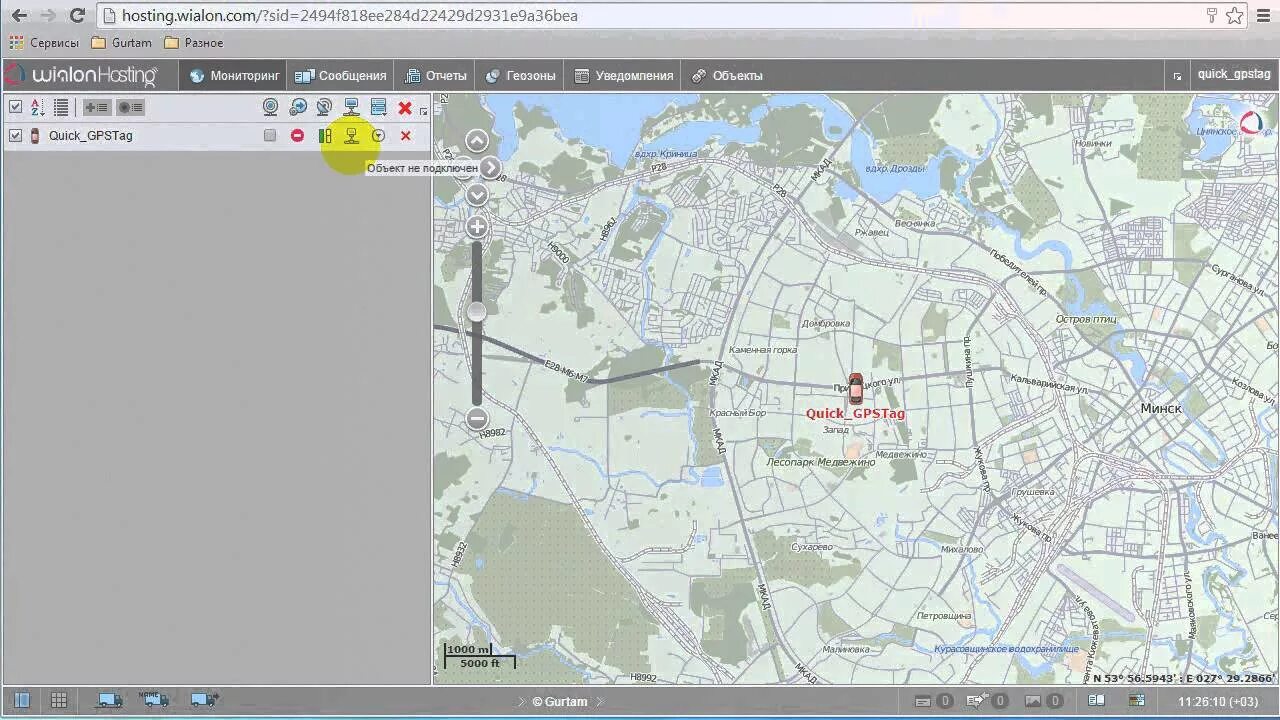Open the Разное bookmarks folder
The width and height of the screenshot is (1280, 720).
point(193,43)
